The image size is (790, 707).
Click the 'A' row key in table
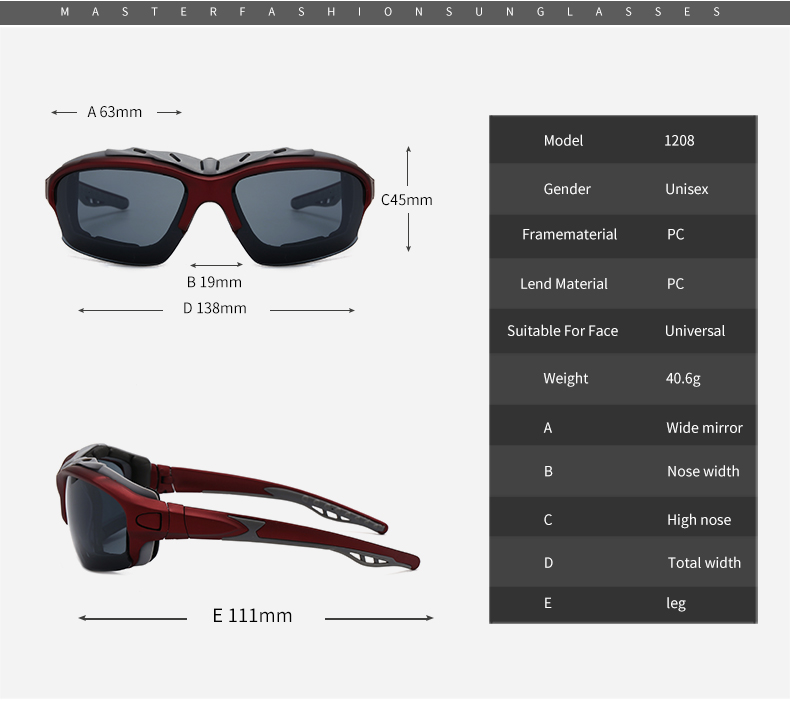click(x=548, y=428)
